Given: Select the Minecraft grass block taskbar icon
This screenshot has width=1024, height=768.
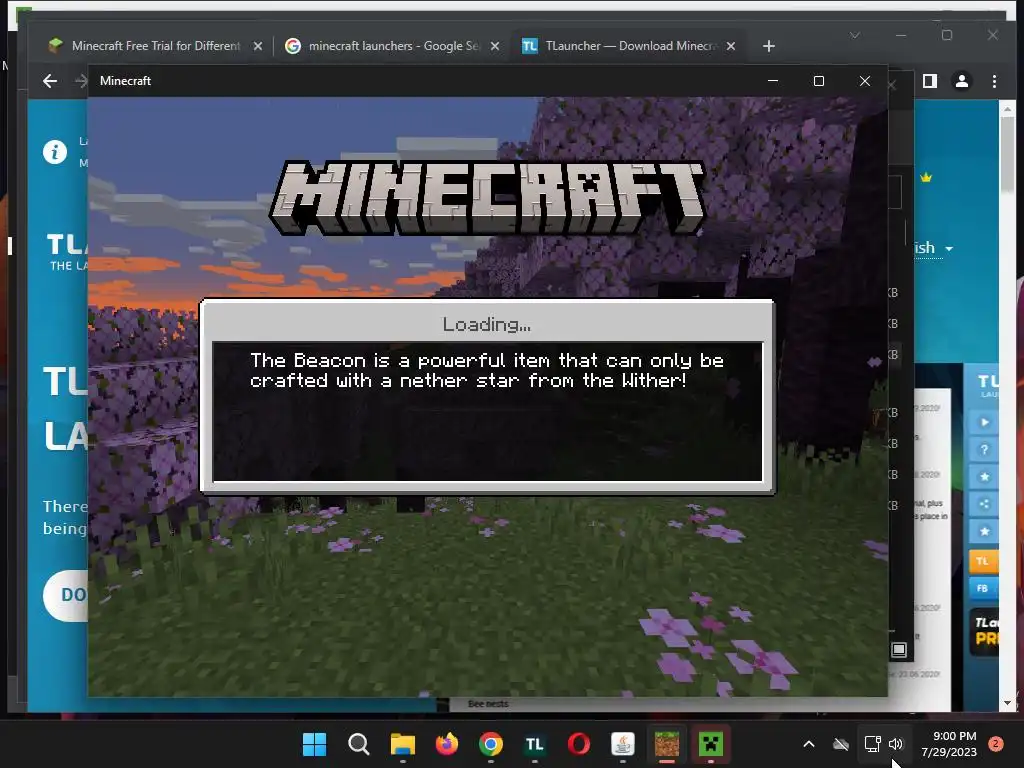Looking at the screenshot, I should [667, 744].
